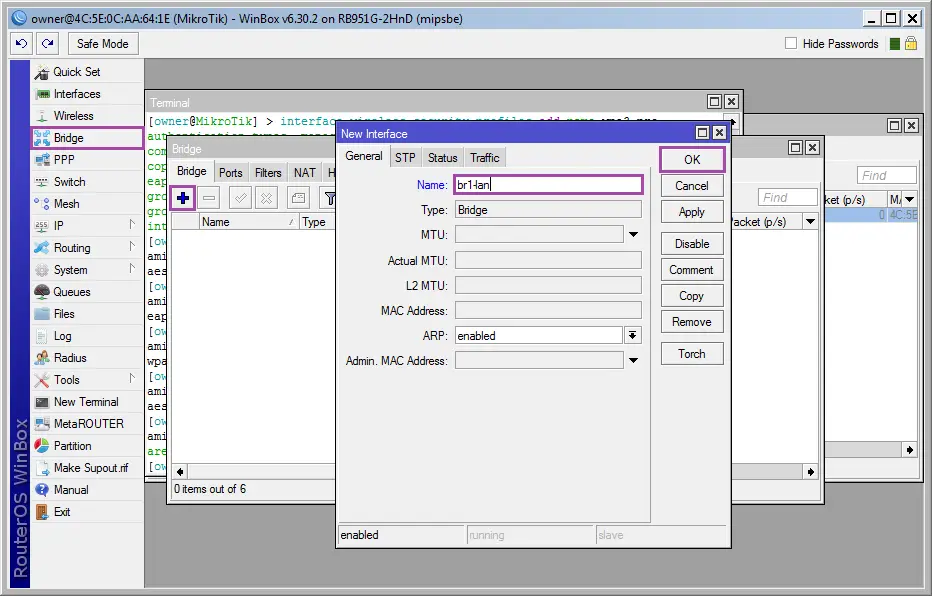Click the blue plus add button in Bridge window
932x596 pixels.
(183, 198)
